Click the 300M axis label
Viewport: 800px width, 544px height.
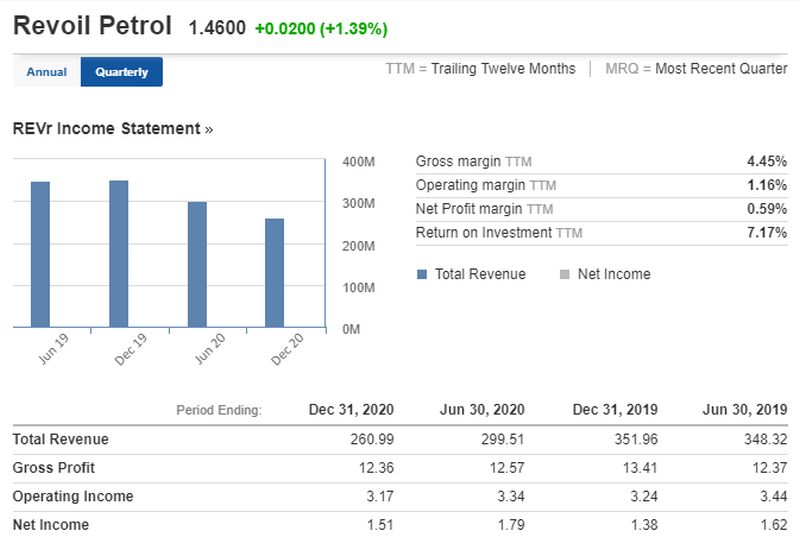359,204
